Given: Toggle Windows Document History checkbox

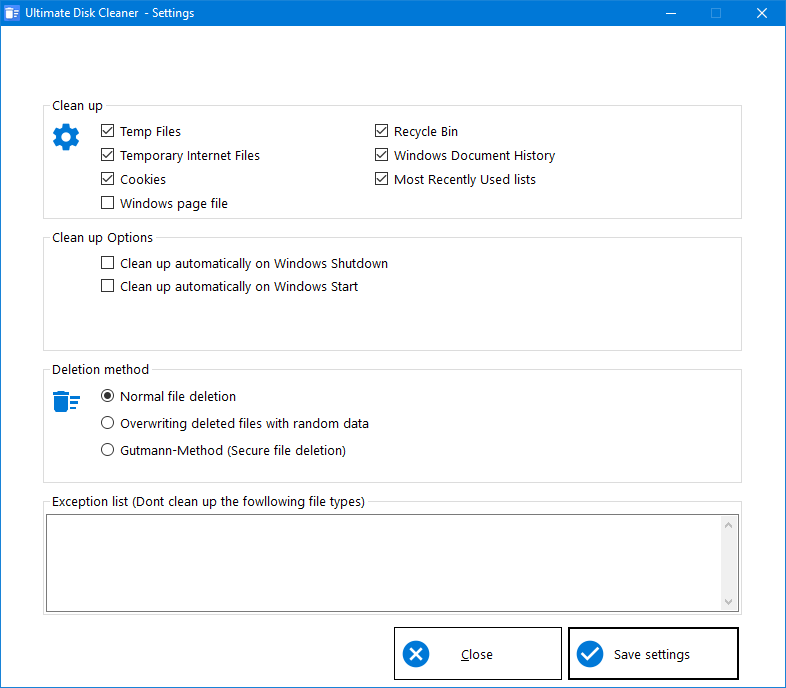Looking at the screenshot, I should 382,155.
